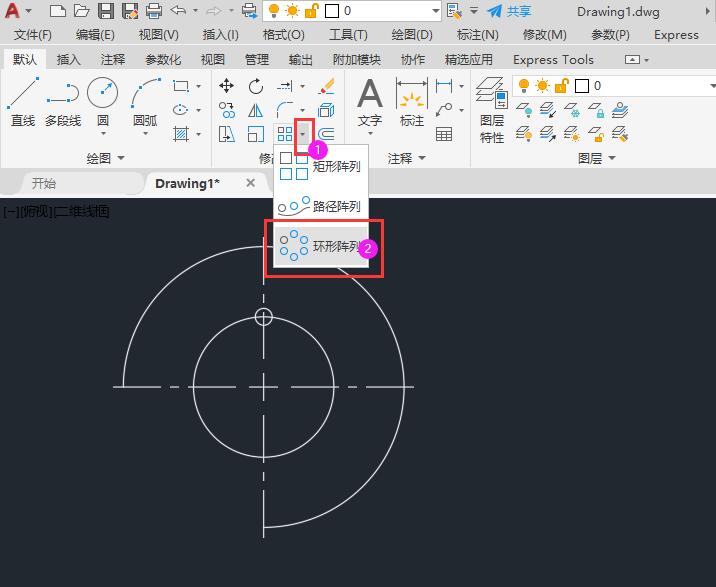Click the ribbon minimize toggle button
The height and width of the screenshot is (587, 716).
632,59
